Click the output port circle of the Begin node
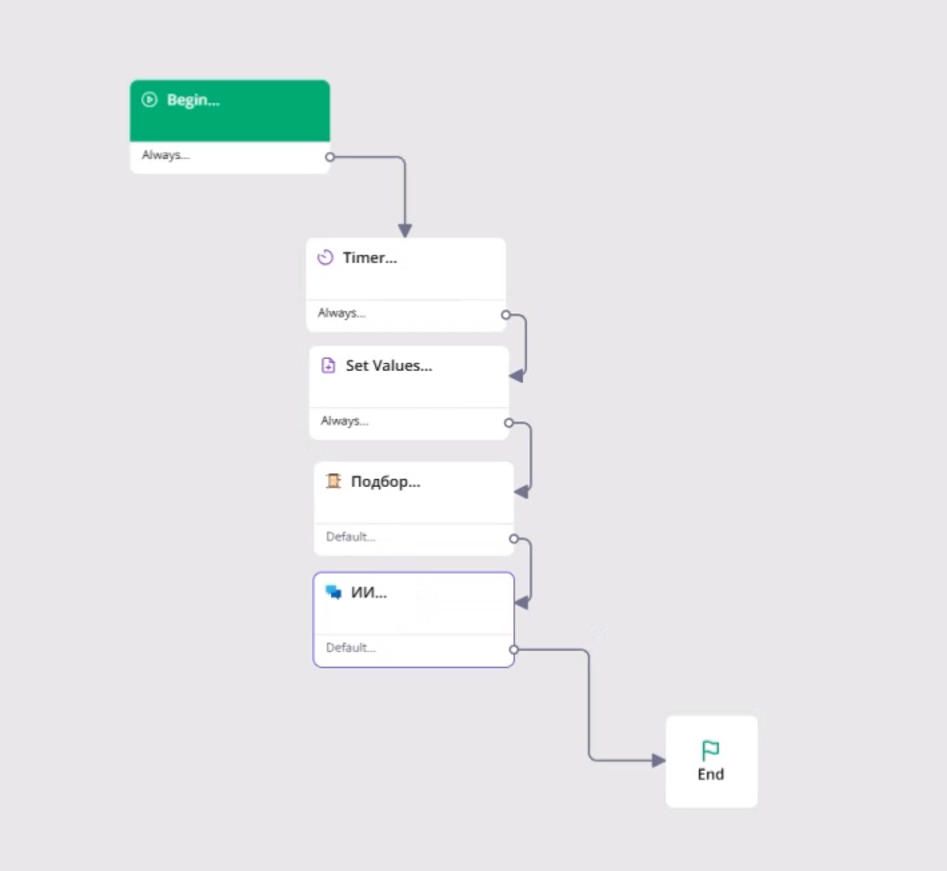Screen dimensions: 947x871 [328, 156]
